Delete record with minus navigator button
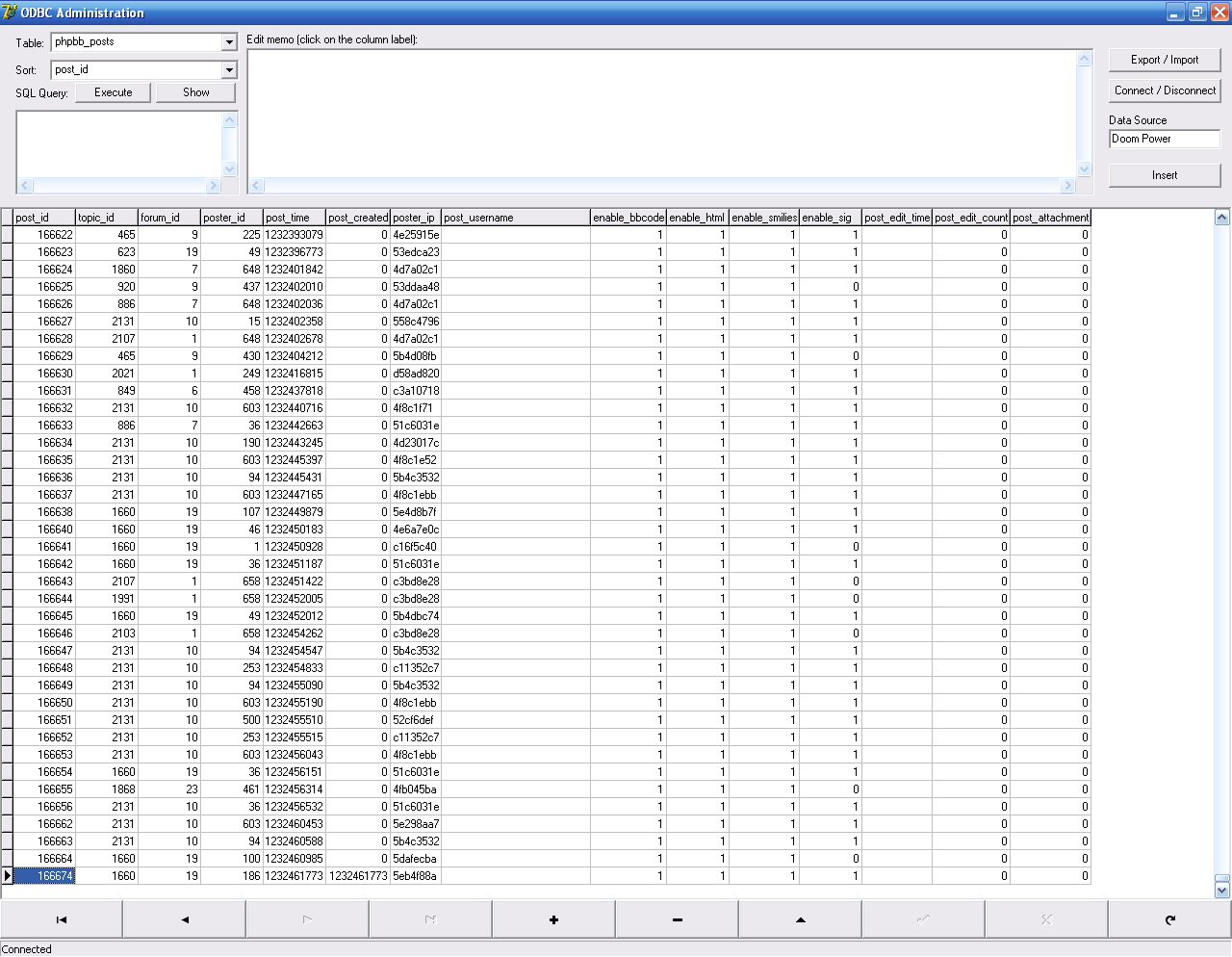 click(x=677, y=919)
